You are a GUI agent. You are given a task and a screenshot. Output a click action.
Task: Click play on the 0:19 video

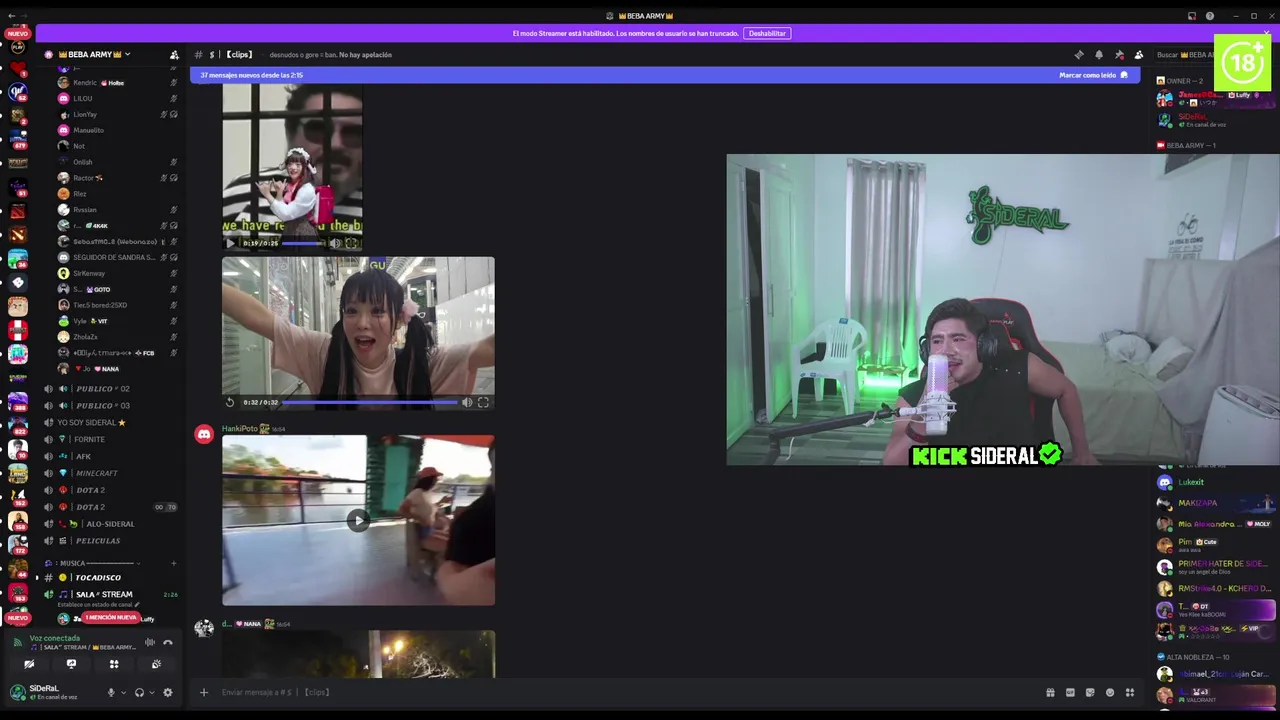(230, 243)
